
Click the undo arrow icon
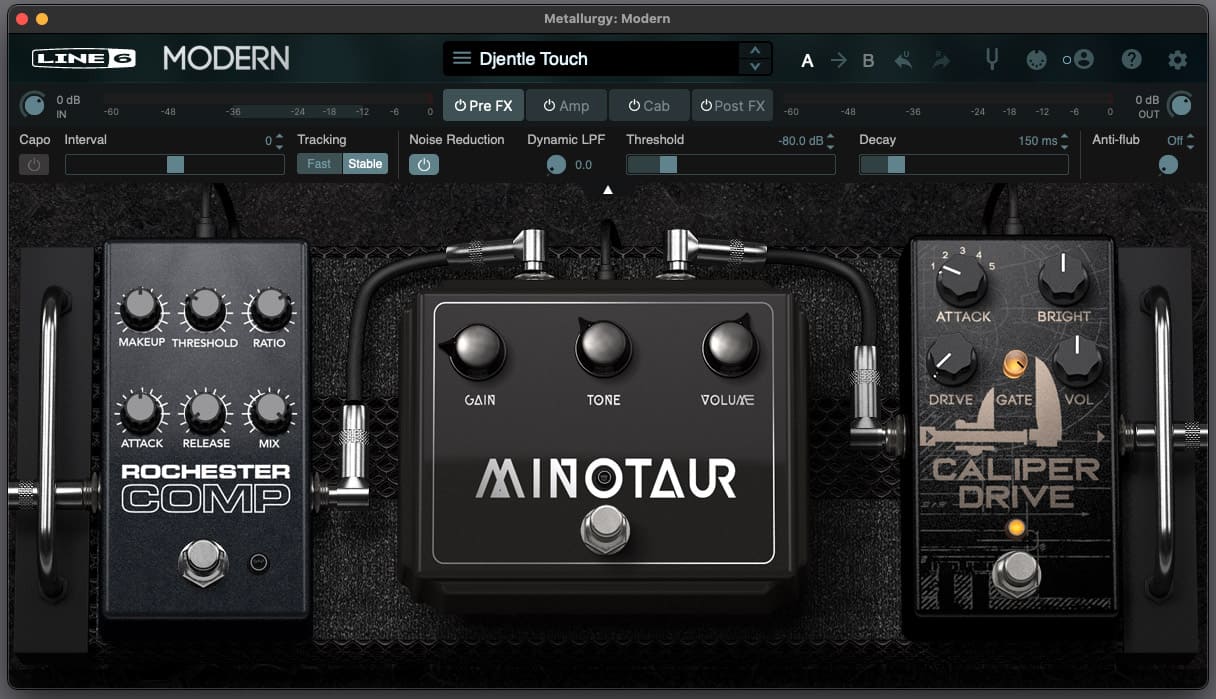click(903, 60)
